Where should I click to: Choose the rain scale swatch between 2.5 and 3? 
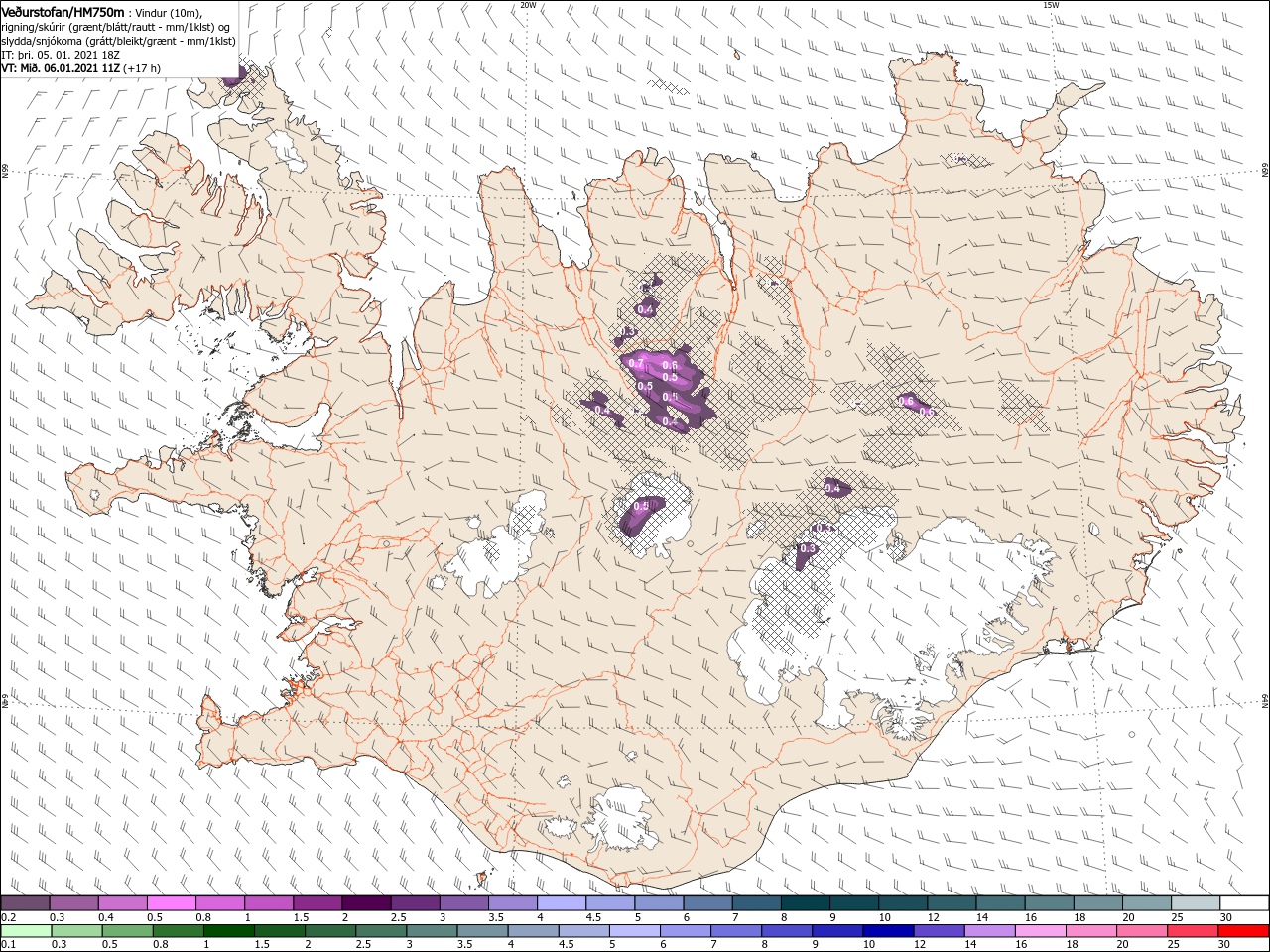[x=381, y=931]
